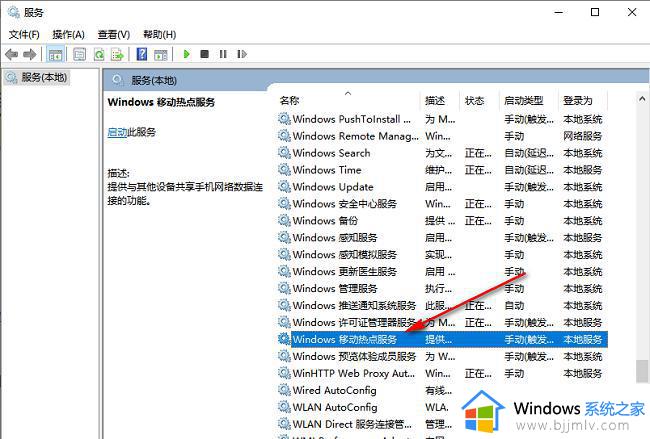Screen dimensions: 650x439
Task: Click the Pause service icon
Action: 223,54
